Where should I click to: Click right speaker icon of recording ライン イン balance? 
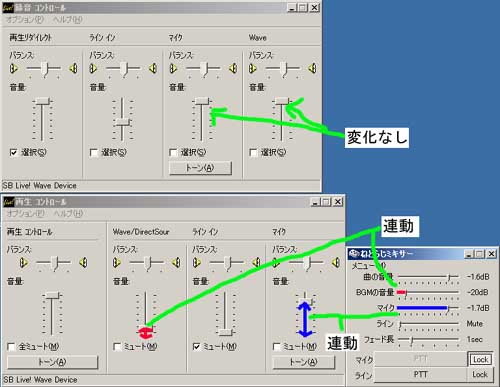coord(153,69)
